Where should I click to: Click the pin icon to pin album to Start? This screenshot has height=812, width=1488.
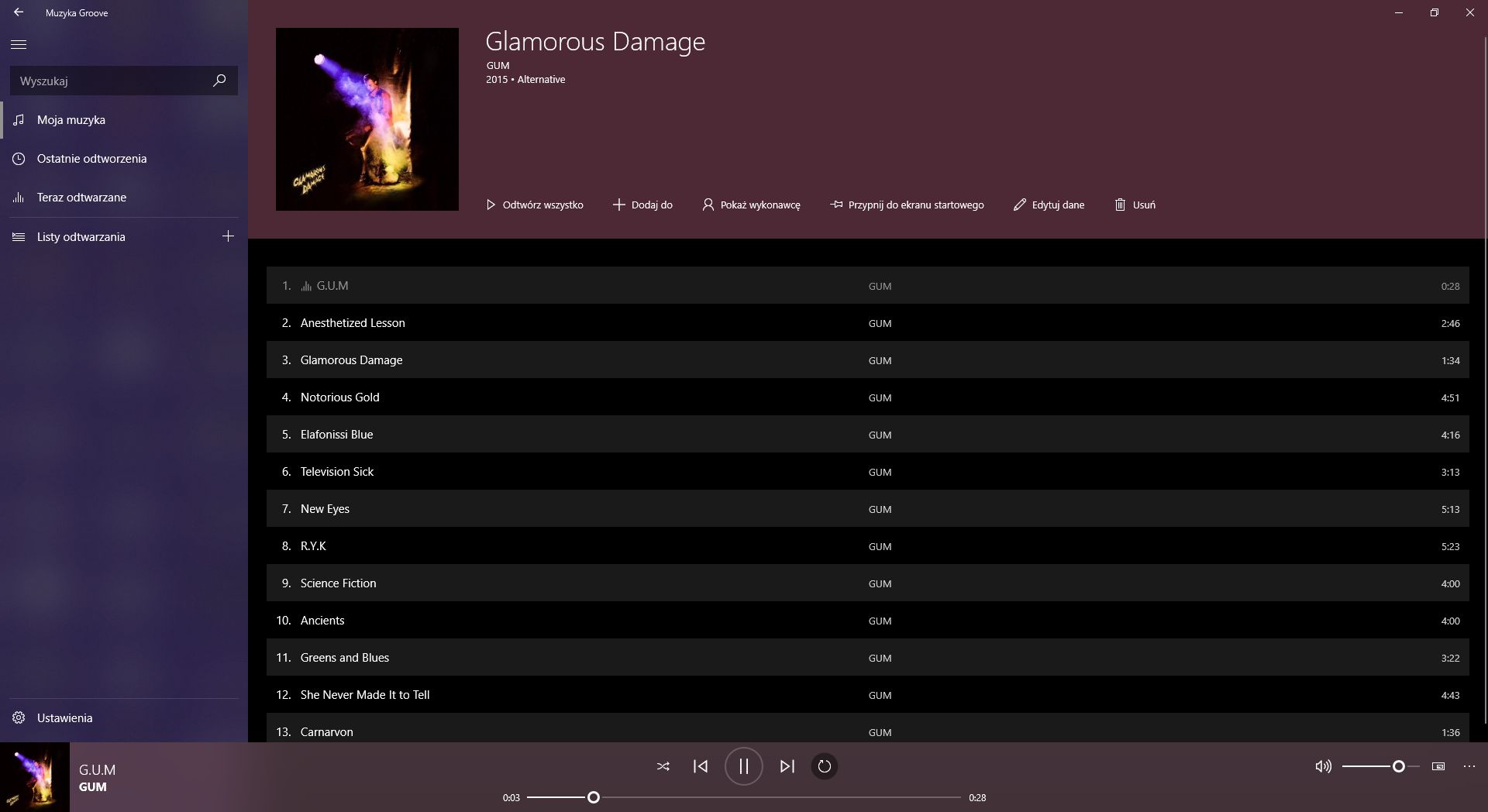(x=835, y=205)
